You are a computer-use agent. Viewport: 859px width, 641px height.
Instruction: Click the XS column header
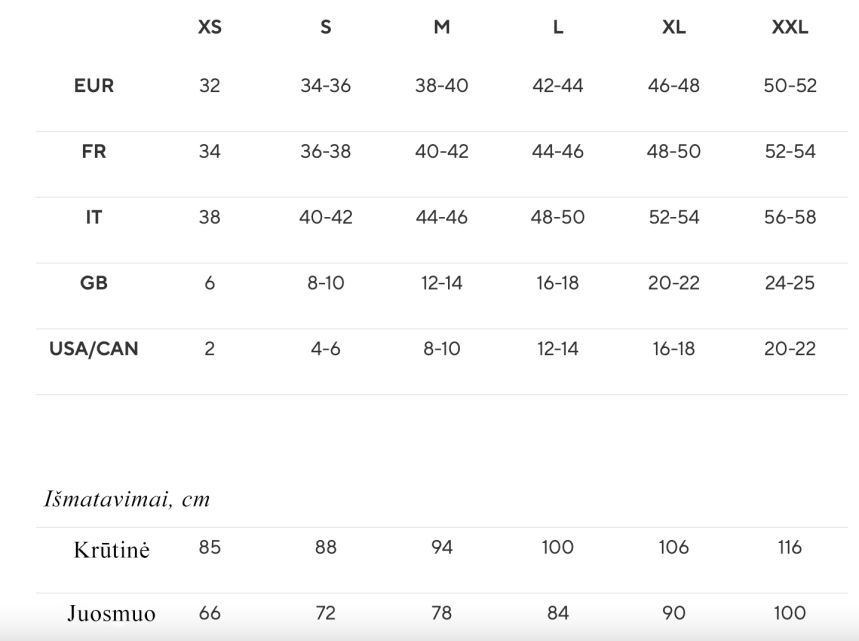point(210,27)
